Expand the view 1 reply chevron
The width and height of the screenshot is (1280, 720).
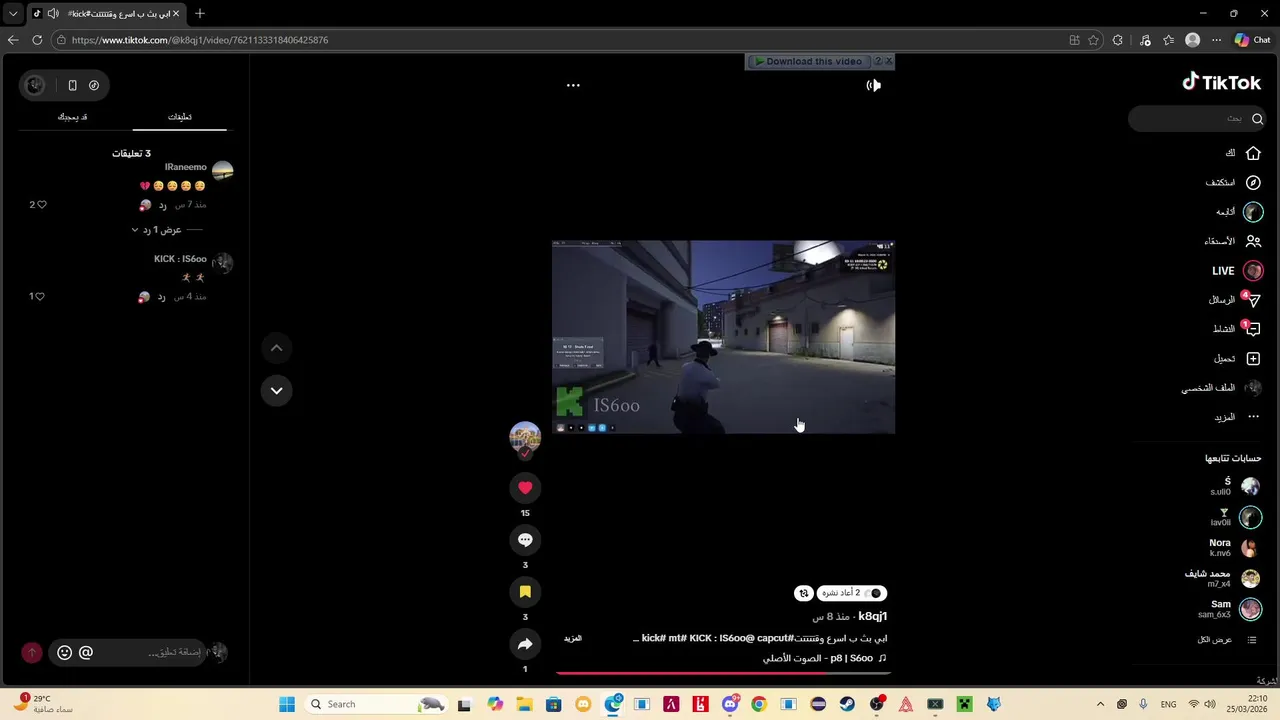[x=156, y=230]
